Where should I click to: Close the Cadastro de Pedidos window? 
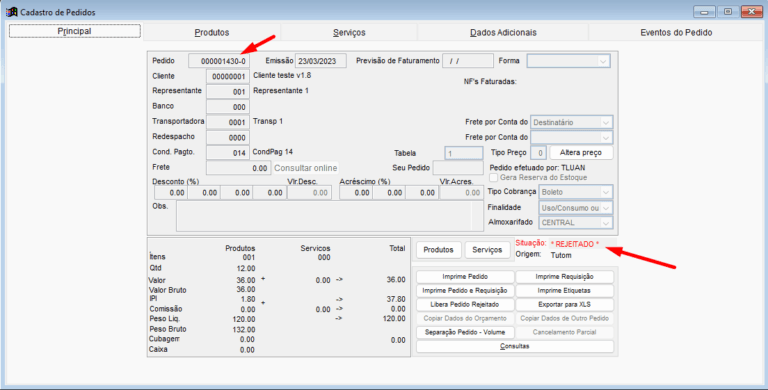[x=751, y=12]
